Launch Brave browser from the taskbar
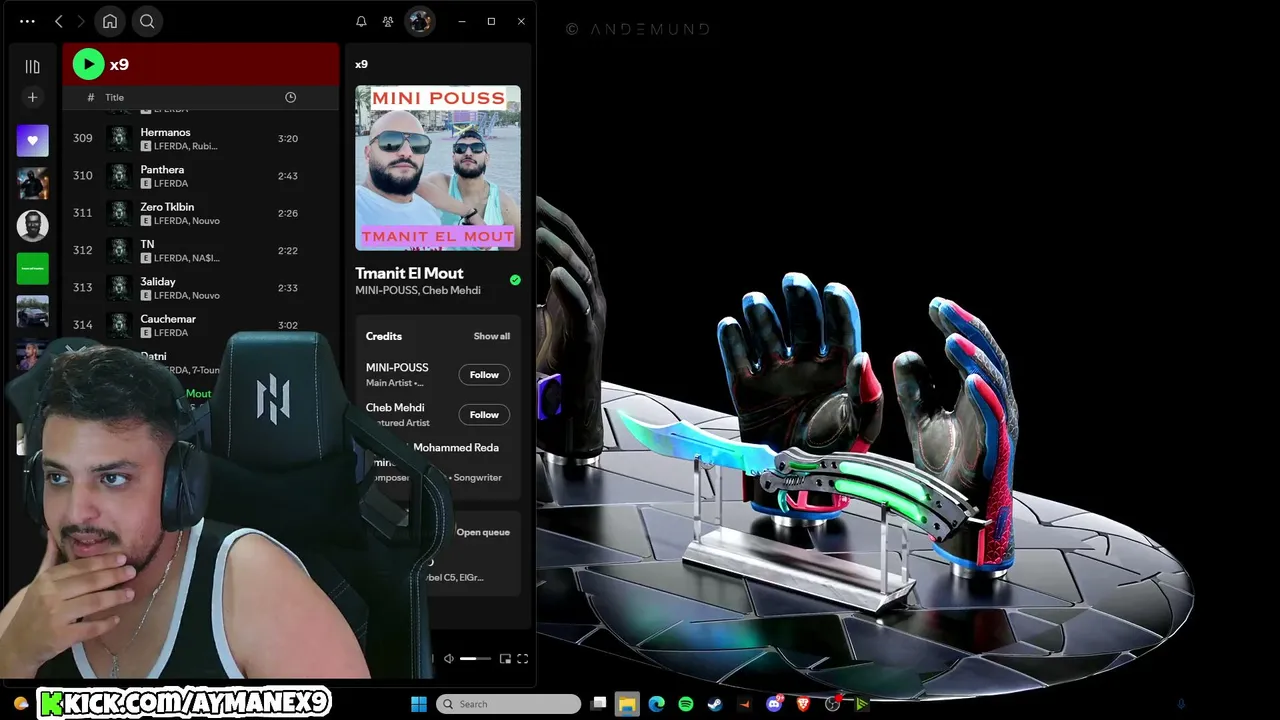Screen dimensions: 1280x720 pyautogui.click(x=803, y=704)
